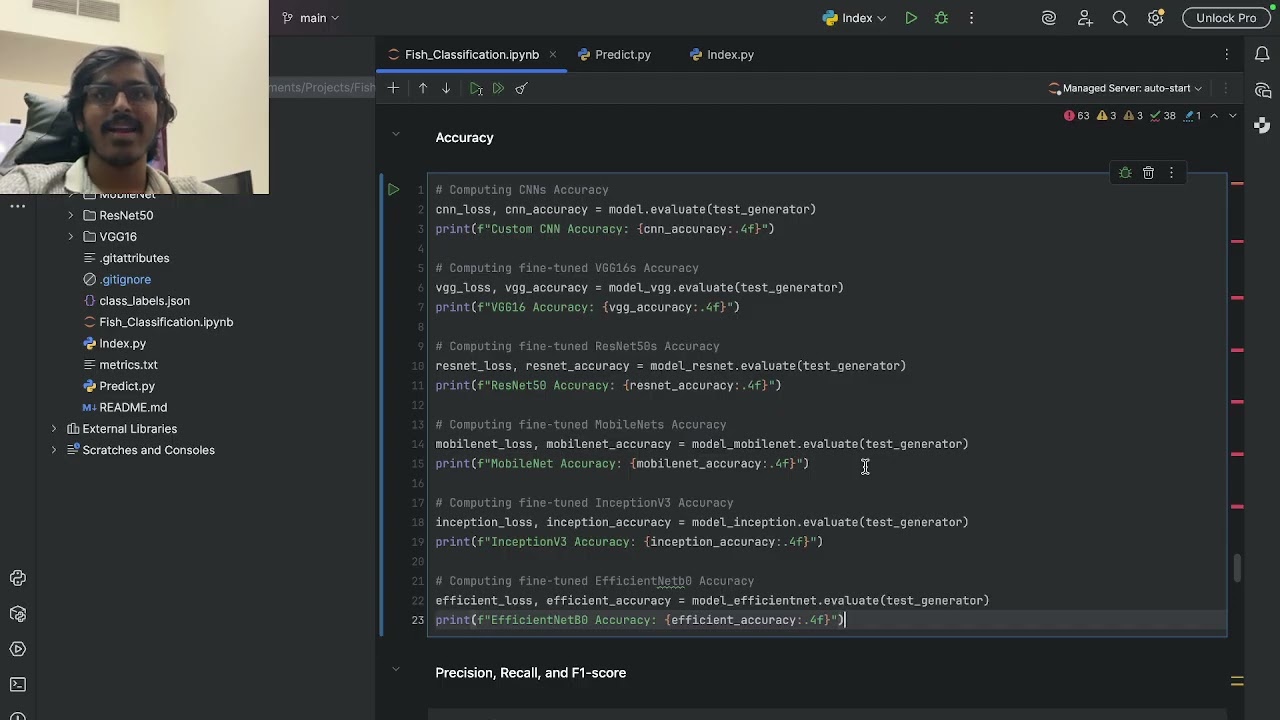
Task: Expand the ResNet50 folder
Action: click(71, 215)
